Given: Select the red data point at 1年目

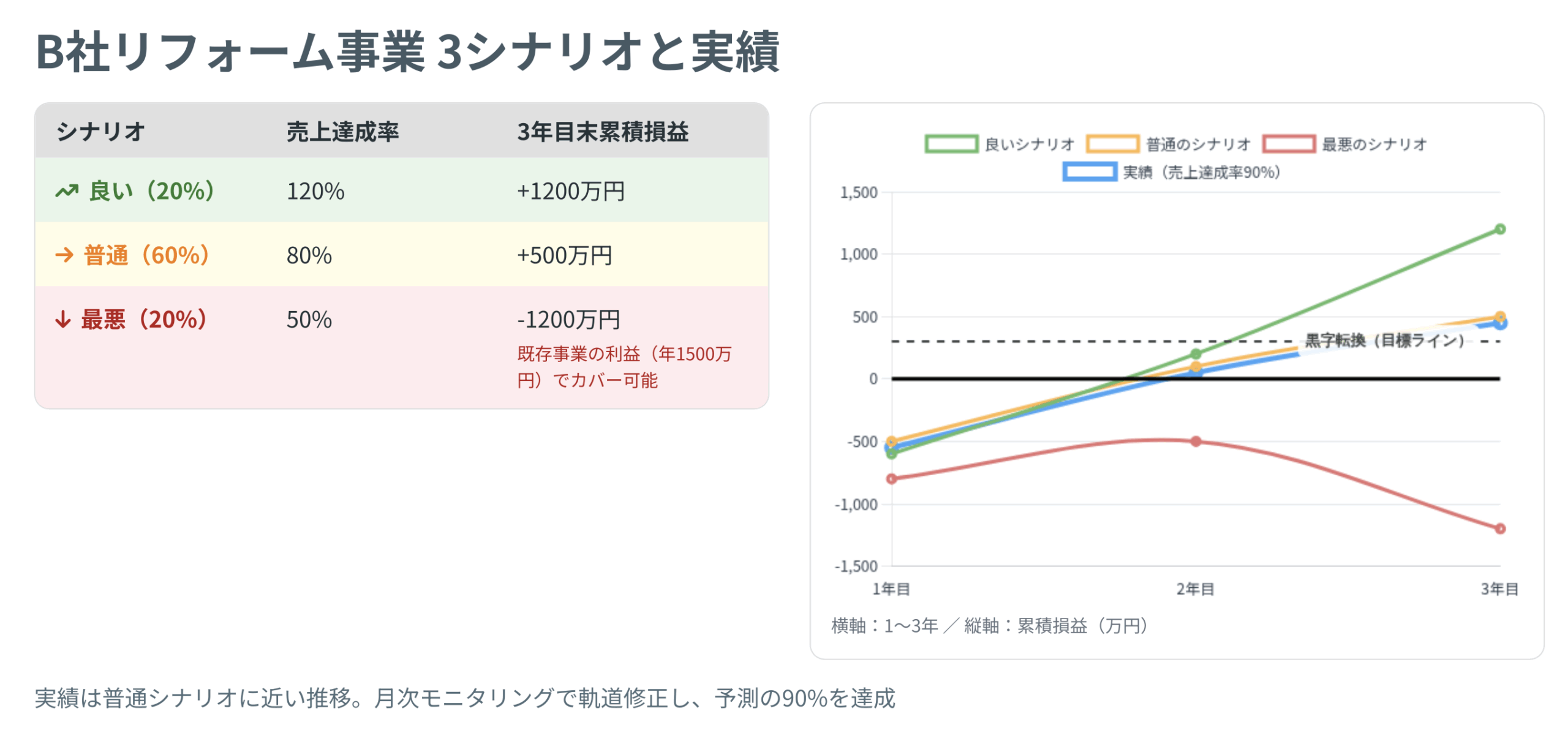Looking at the screenshot, I should pos(892,479).
